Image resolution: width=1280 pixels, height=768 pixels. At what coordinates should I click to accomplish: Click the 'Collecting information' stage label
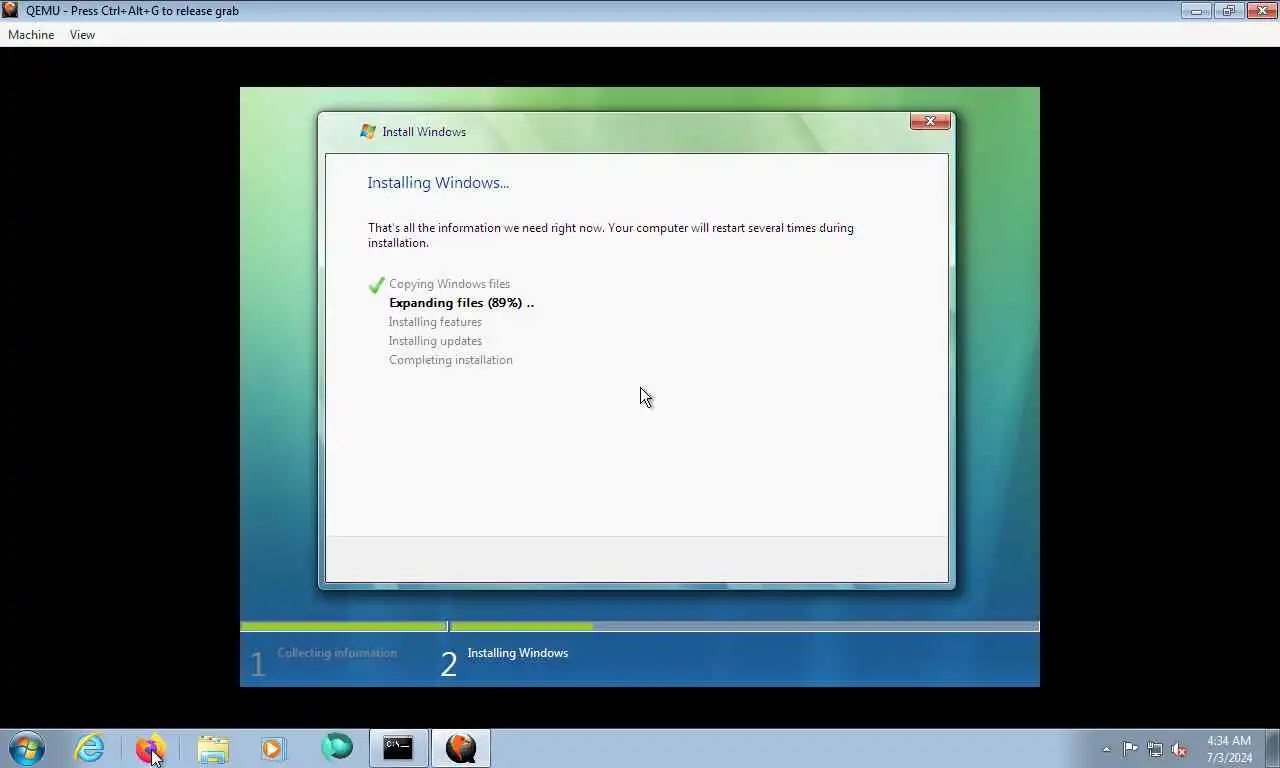click(x=337, y=653)
